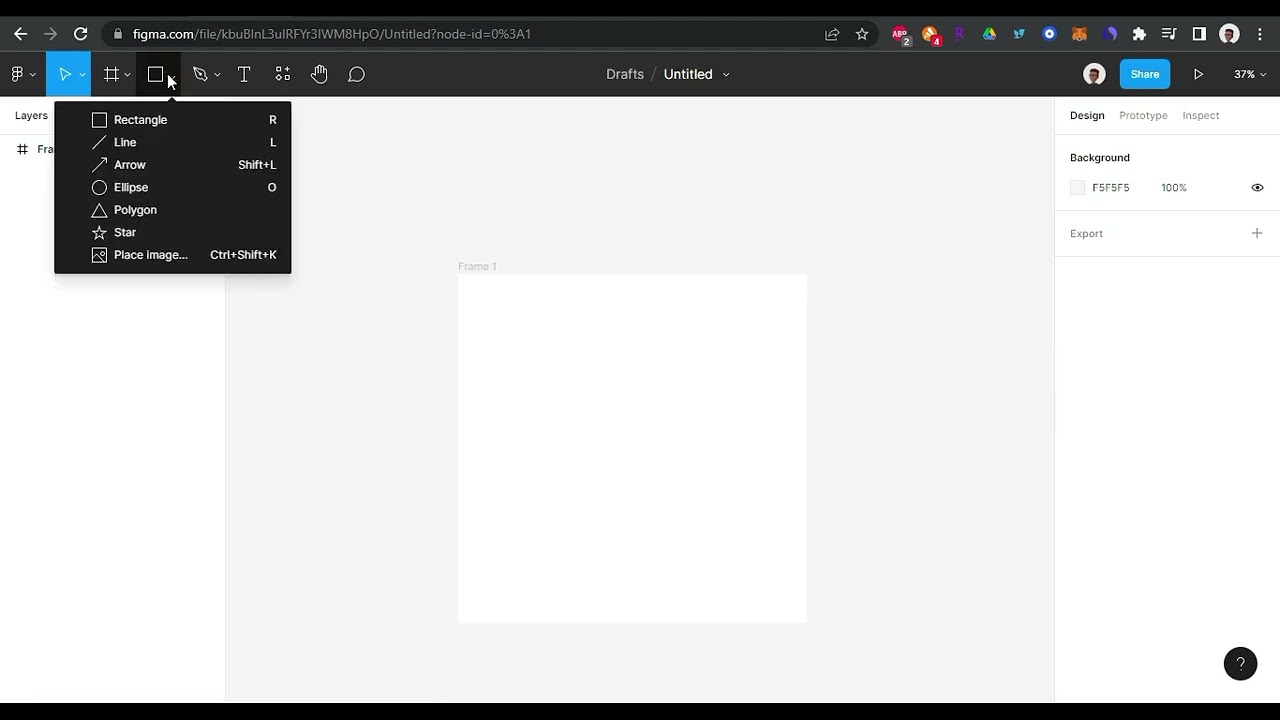
Task: Click the Share button
Action: pyautogui.click(x=1145, y=74)
